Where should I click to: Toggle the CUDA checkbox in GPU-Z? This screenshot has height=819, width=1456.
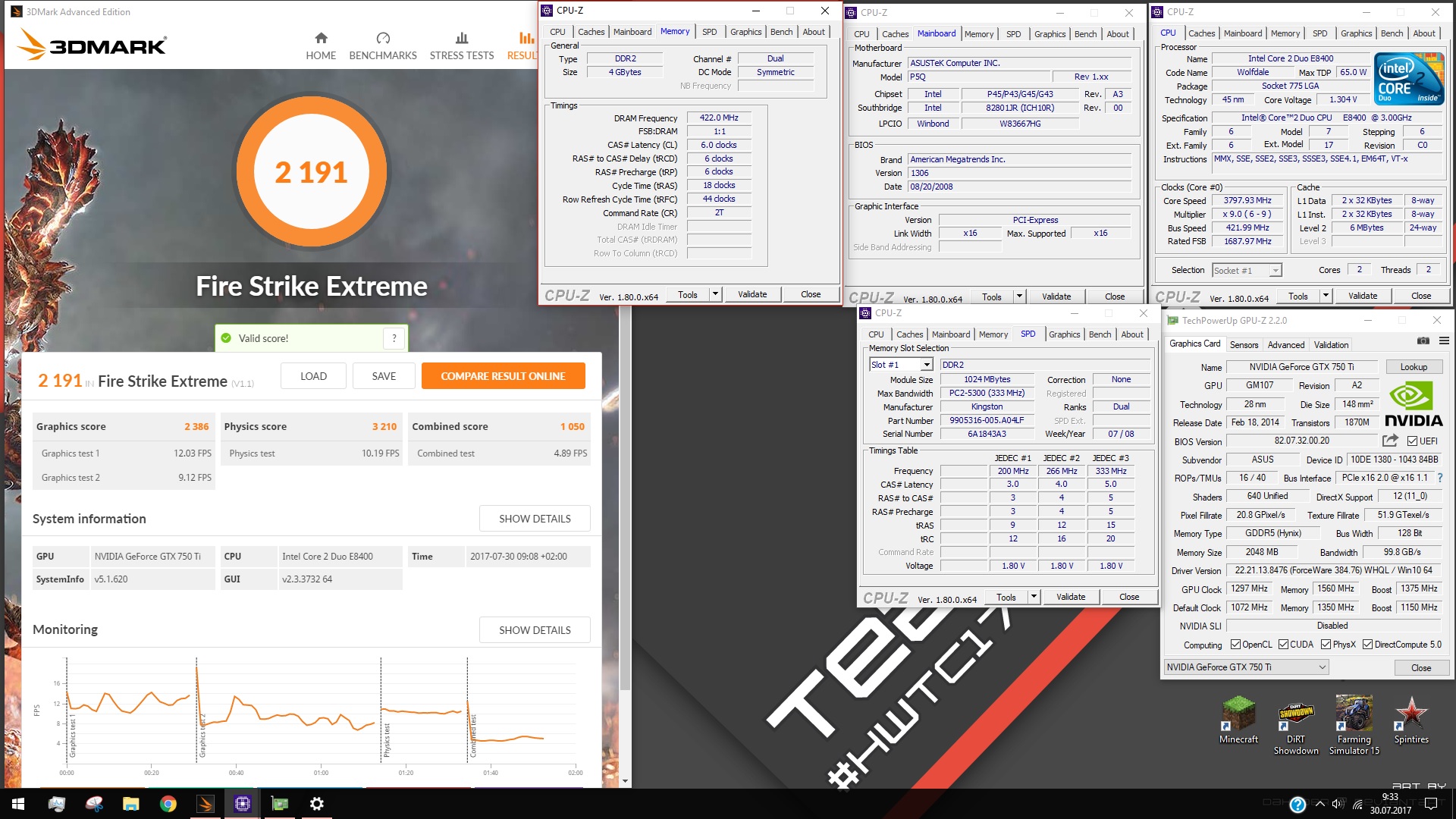click(x=1283, y=645)
